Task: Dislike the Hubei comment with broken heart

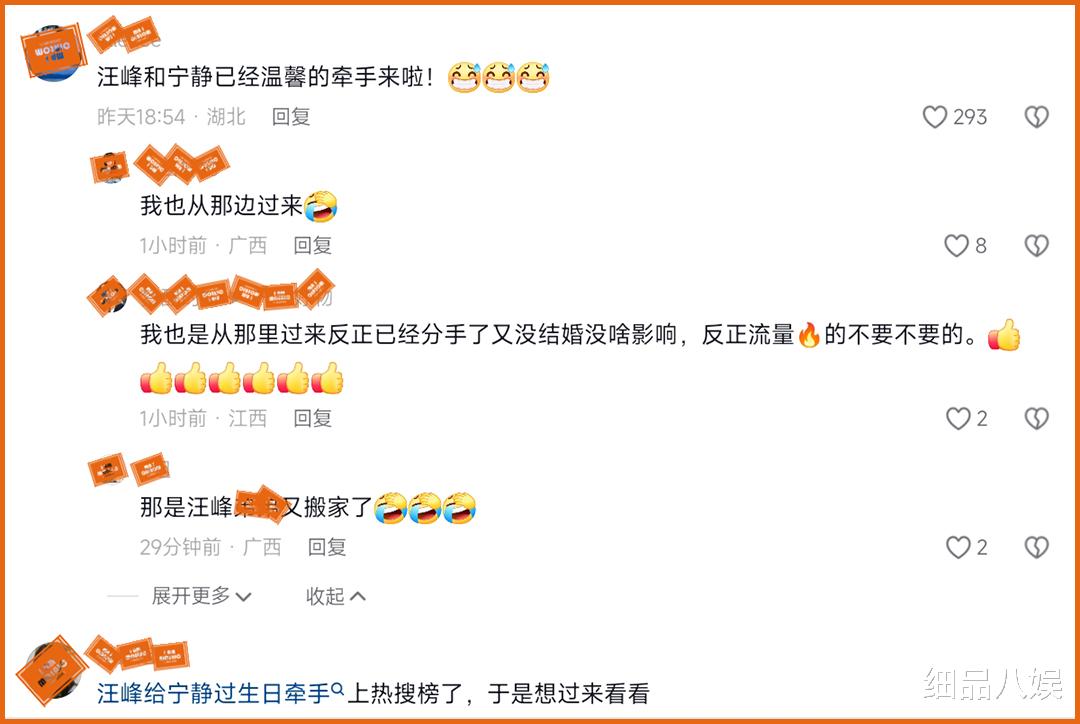Action: point(1037,117)
